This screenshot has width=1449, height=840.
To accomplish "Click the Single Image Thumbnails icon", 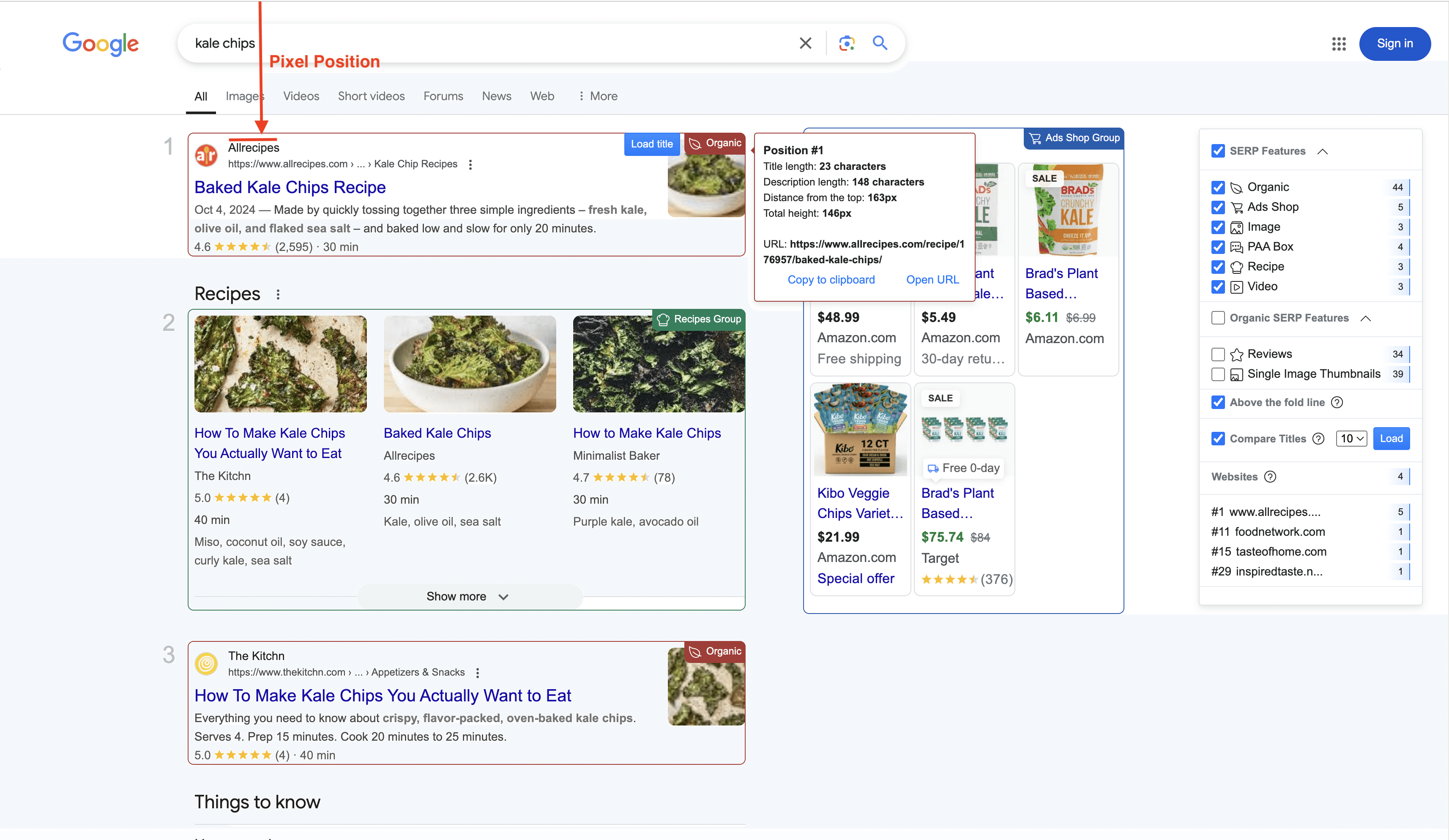I will tap(1236, 375).
